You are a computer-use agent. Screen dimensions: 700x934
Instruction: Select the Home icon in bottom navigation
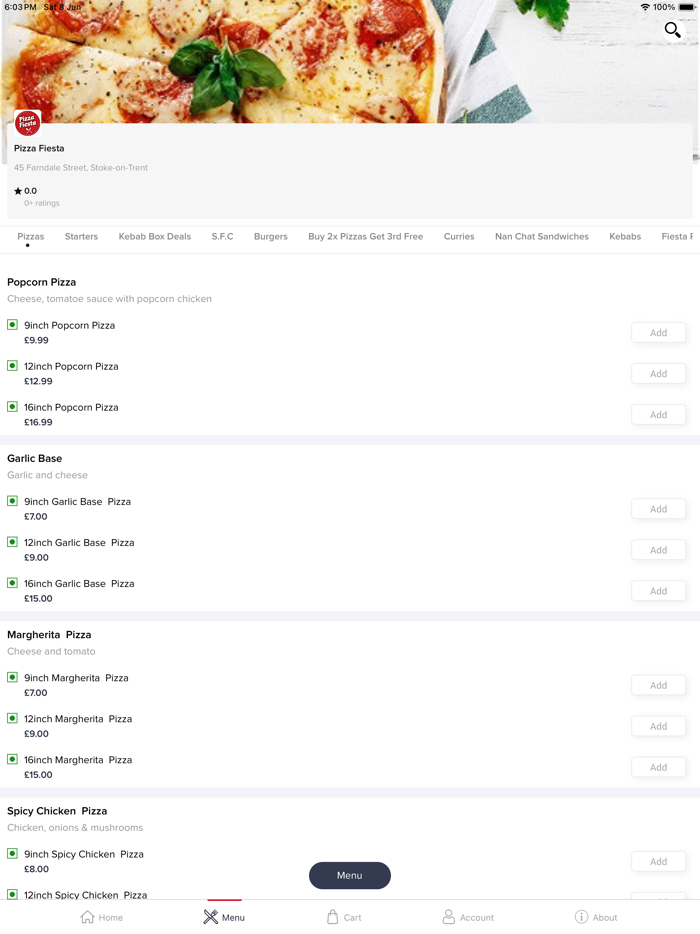(101, 916)
